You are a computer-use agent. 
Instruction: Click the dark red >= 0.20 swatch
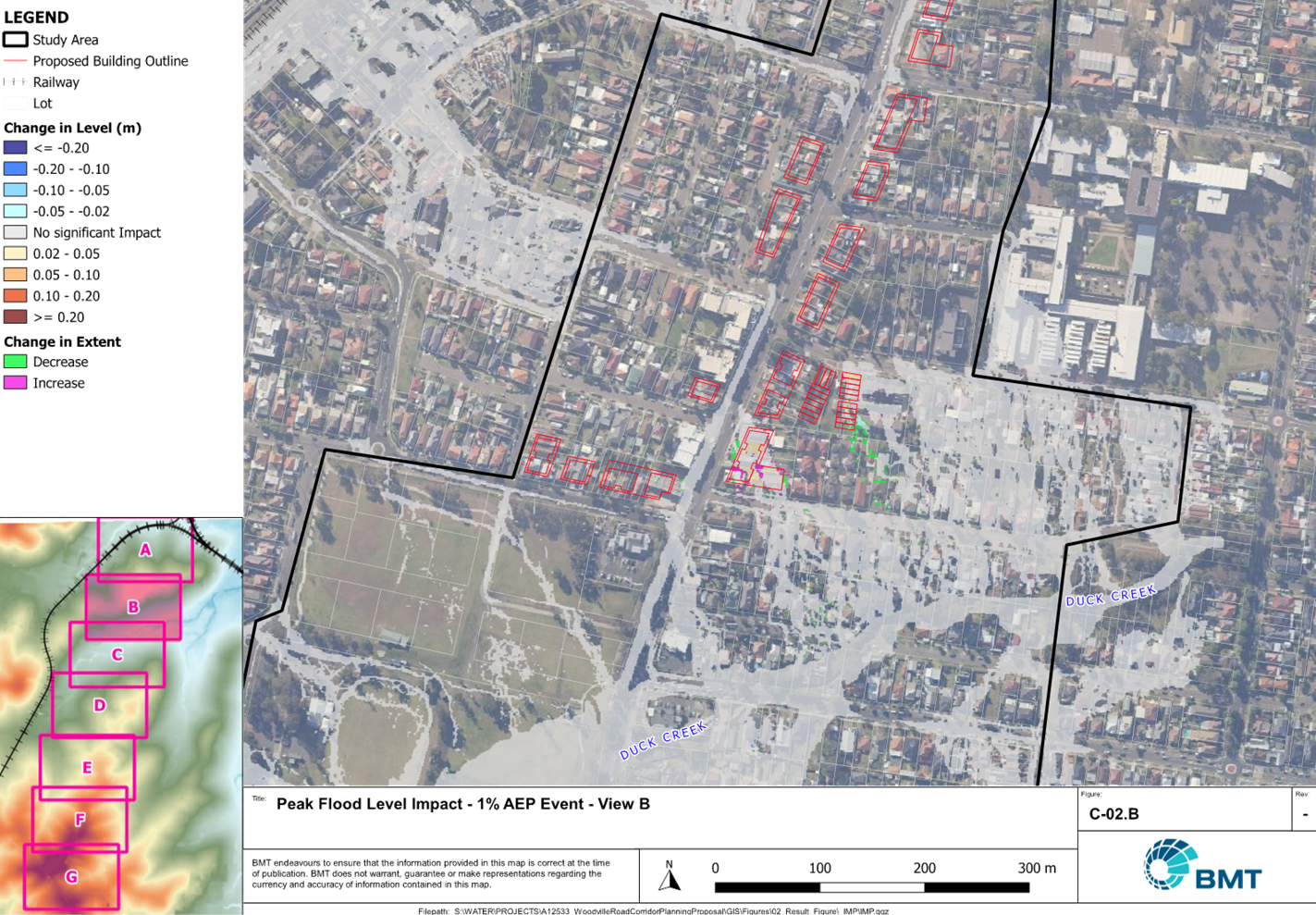point(15,317)
